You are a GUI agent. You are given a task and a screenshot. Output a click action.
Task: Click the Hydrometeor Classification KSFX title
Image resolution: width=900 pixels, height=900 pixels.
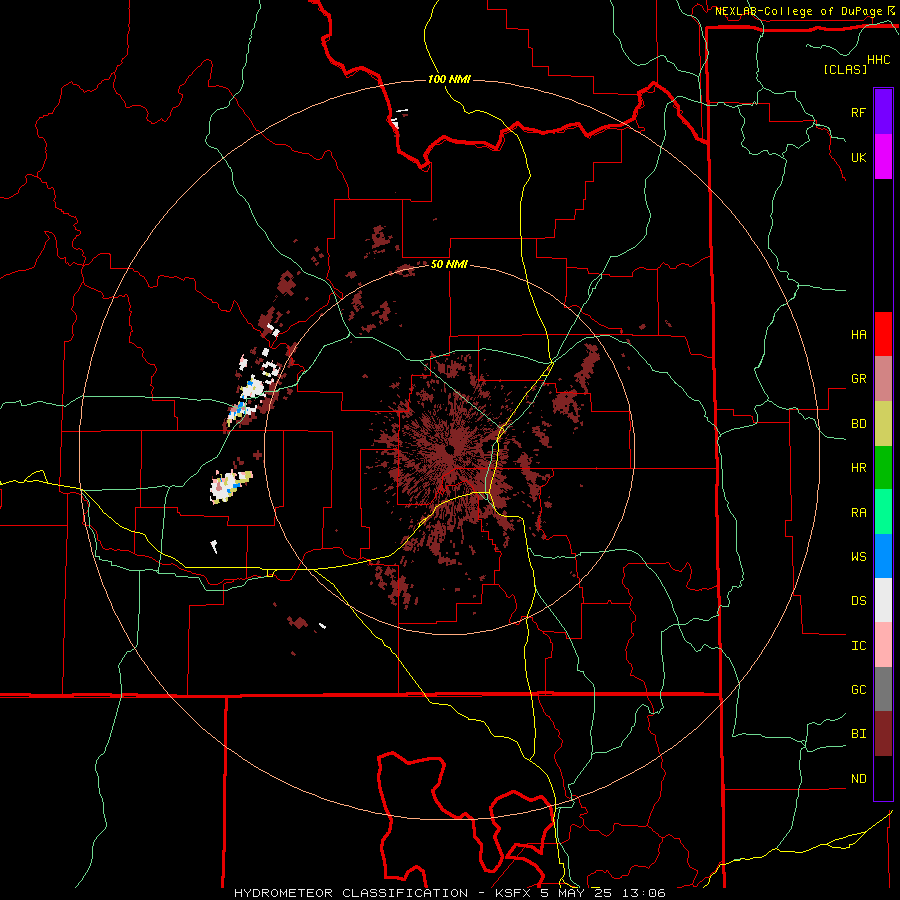click(x=449, y=893)
